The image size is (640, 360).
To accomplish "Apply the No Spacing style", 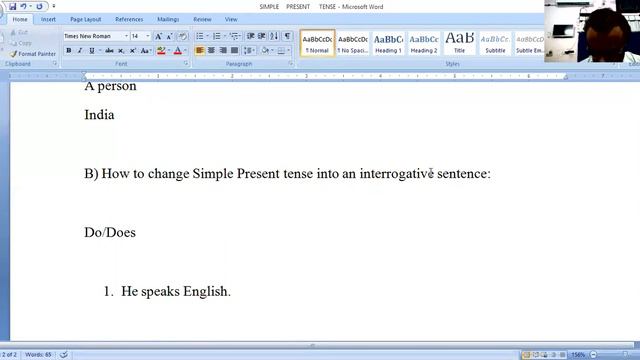I will coord(353,43).
